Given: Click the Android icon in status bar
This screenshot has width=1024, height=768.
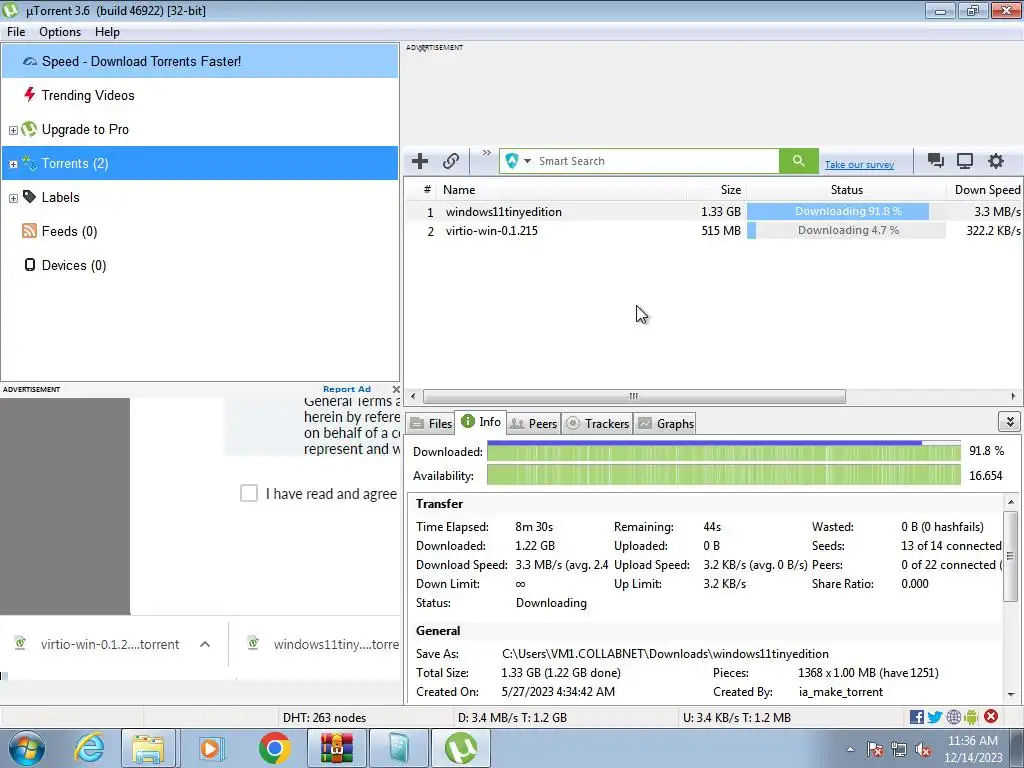Looking at the screenshot, I should pyautogui.click(x=971, y=718).
